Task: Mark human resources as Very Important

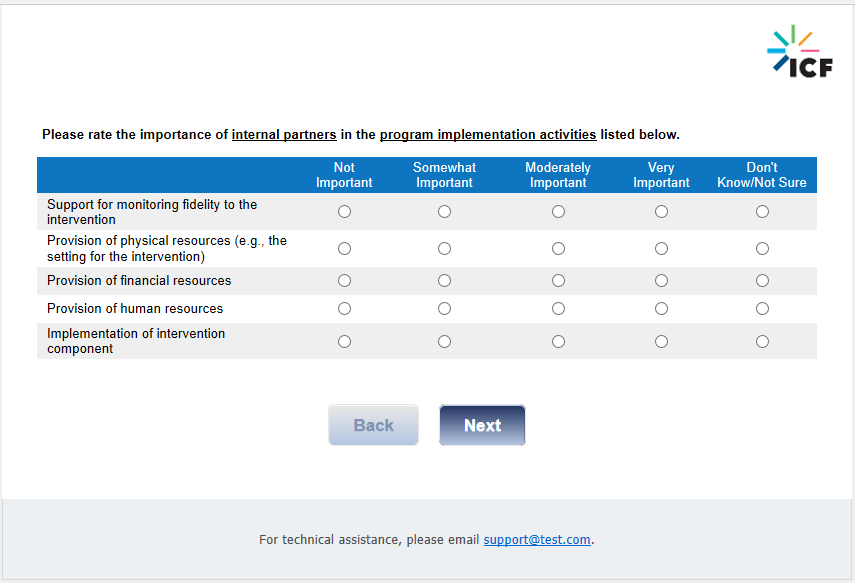Action: click(x=661, y=309)
